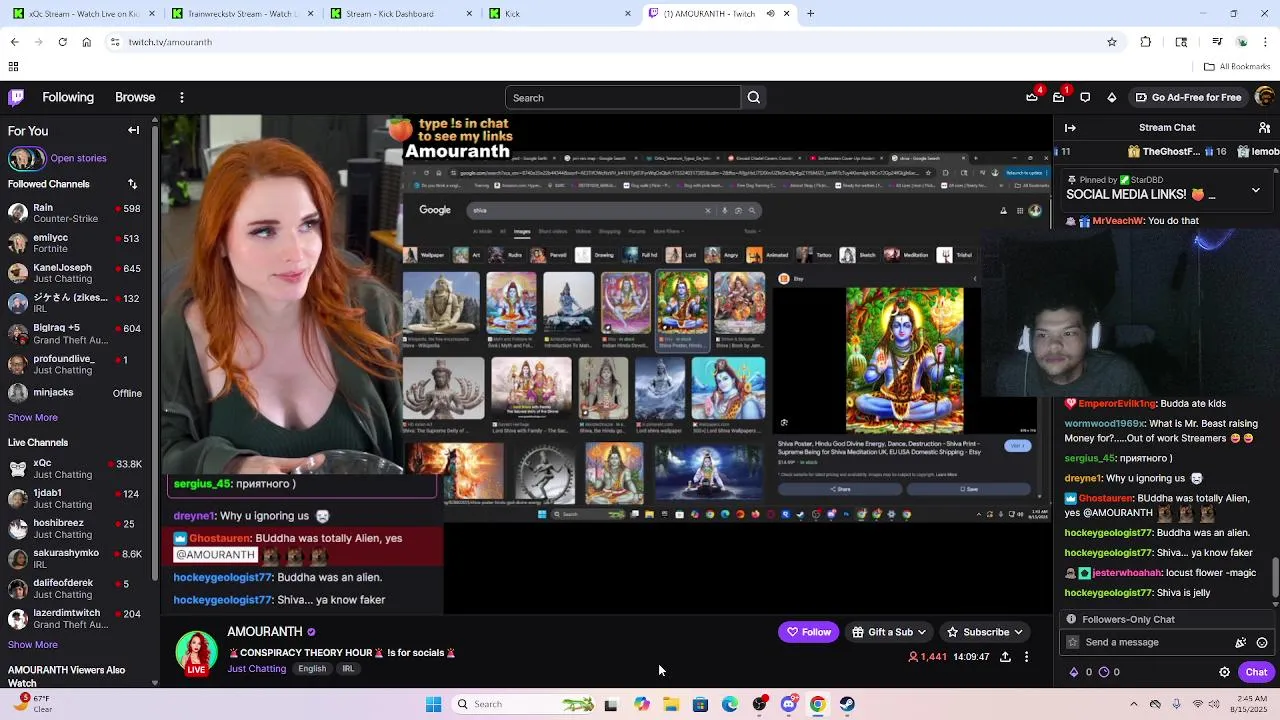
Task: Open All Bookmarks folder
Action: click(x=1237, y=67)
